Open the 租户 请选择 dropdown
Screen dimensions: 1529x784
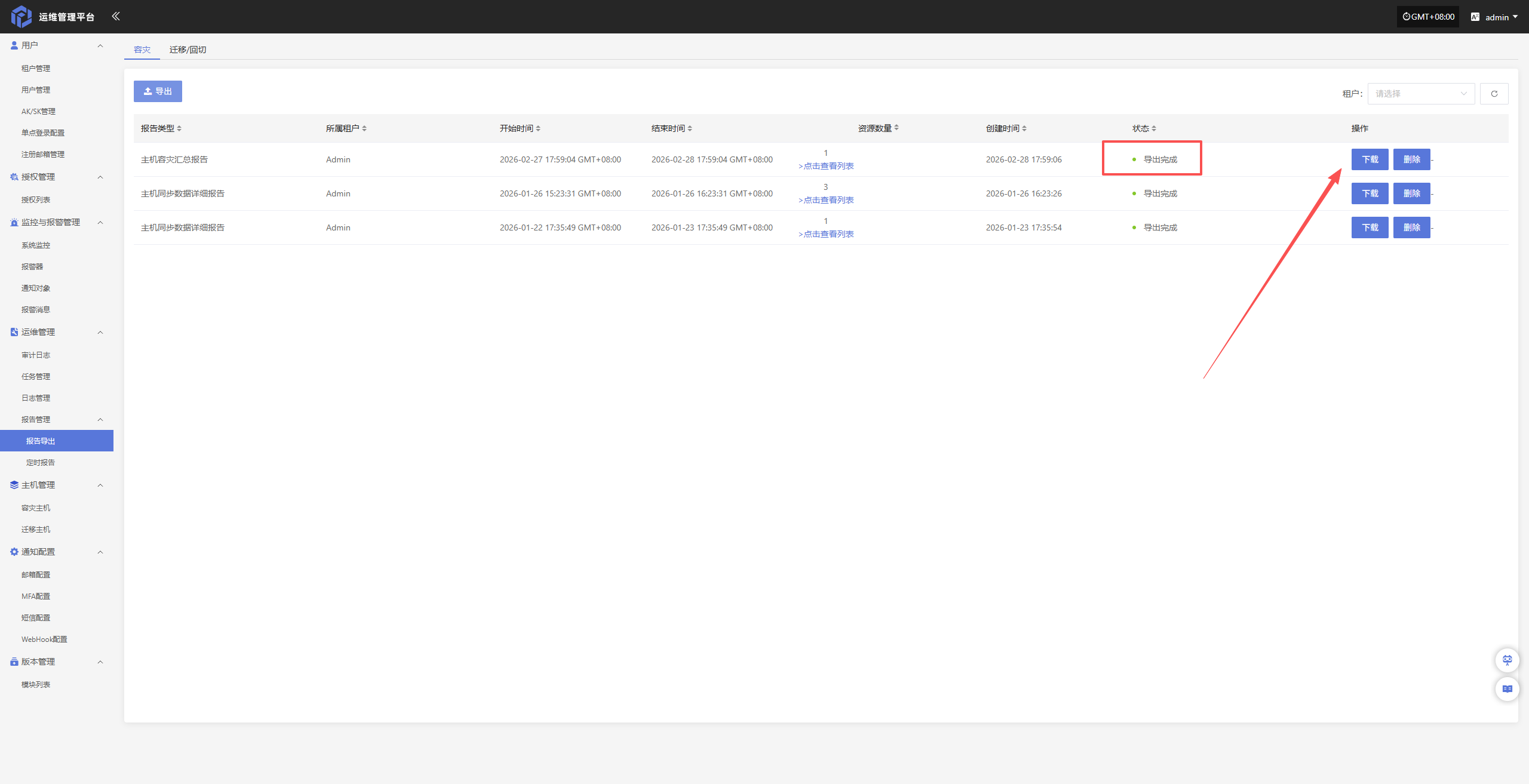(x=1420, y=94)
